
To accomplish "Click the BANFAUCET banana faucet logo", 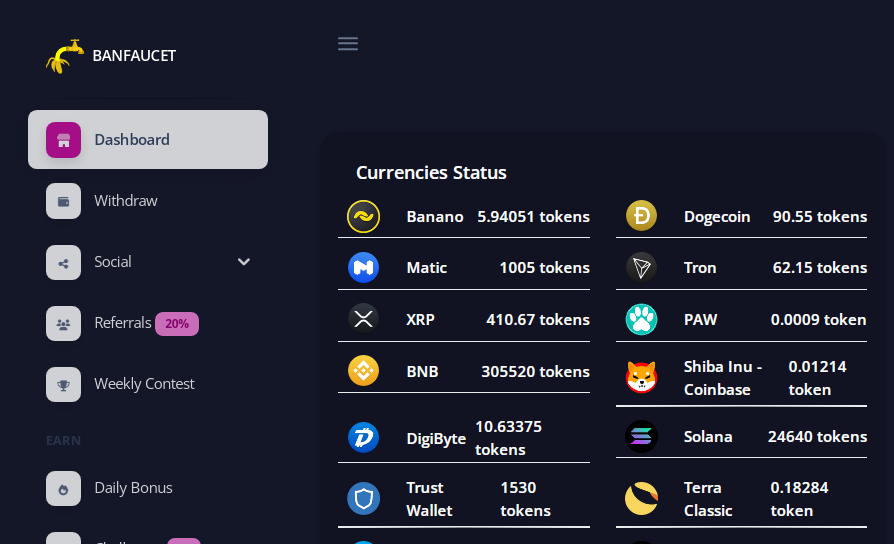I will pyautogui.click(x=64, y=56).
